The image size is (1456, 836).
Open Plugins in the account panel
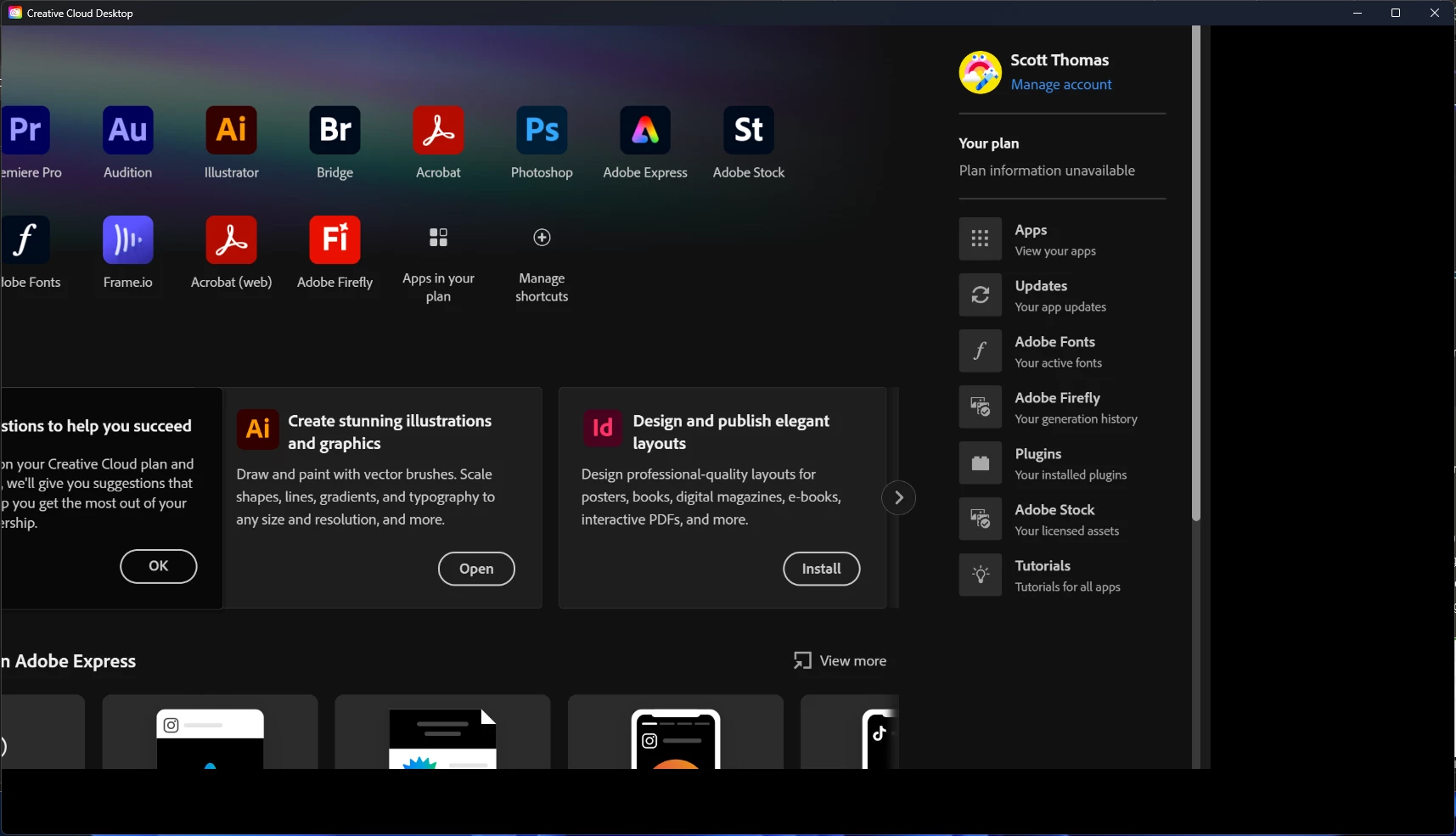coord(1062,463)
